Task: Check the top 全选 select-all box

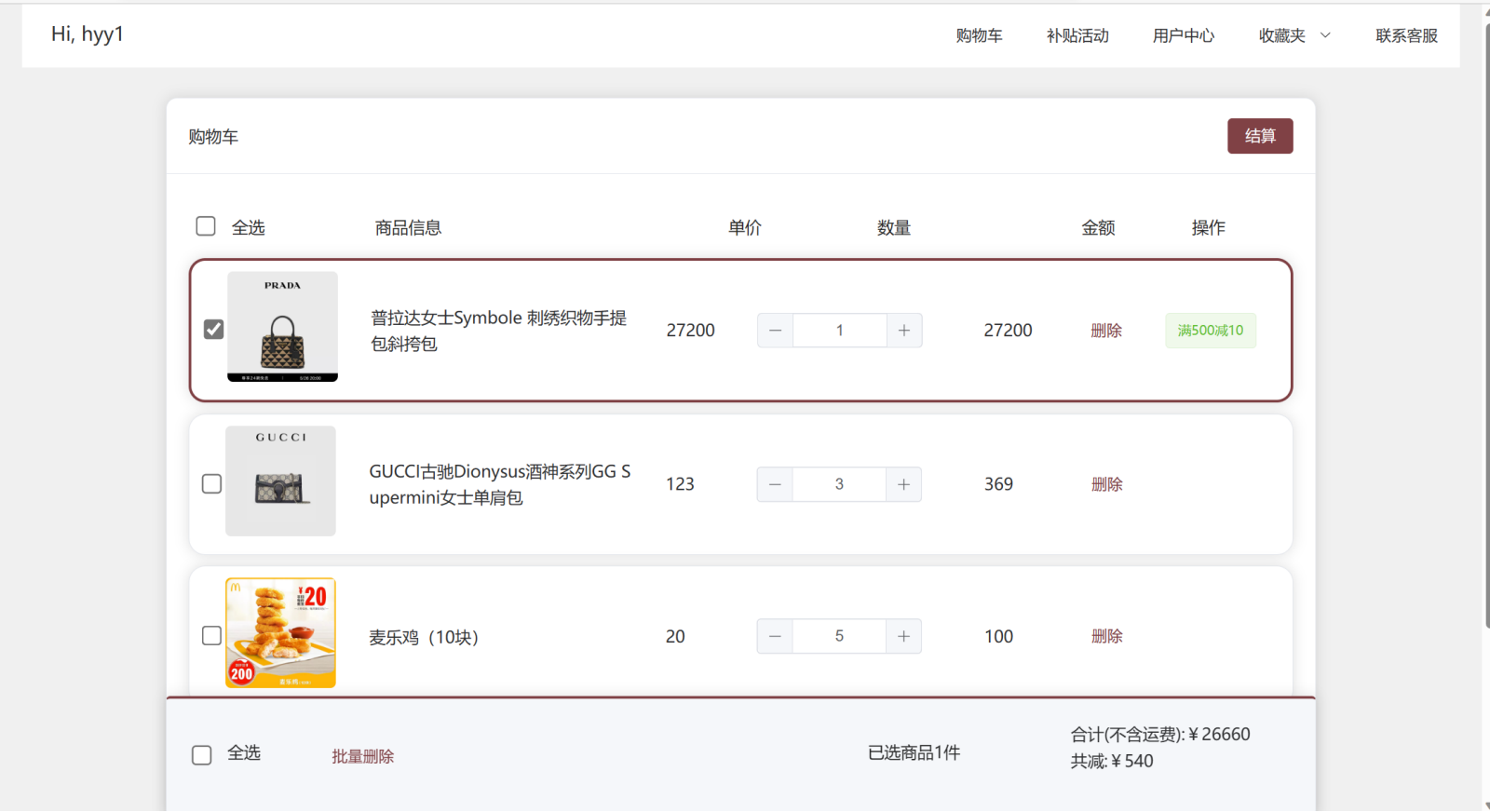Action: [x=206, y=226]
